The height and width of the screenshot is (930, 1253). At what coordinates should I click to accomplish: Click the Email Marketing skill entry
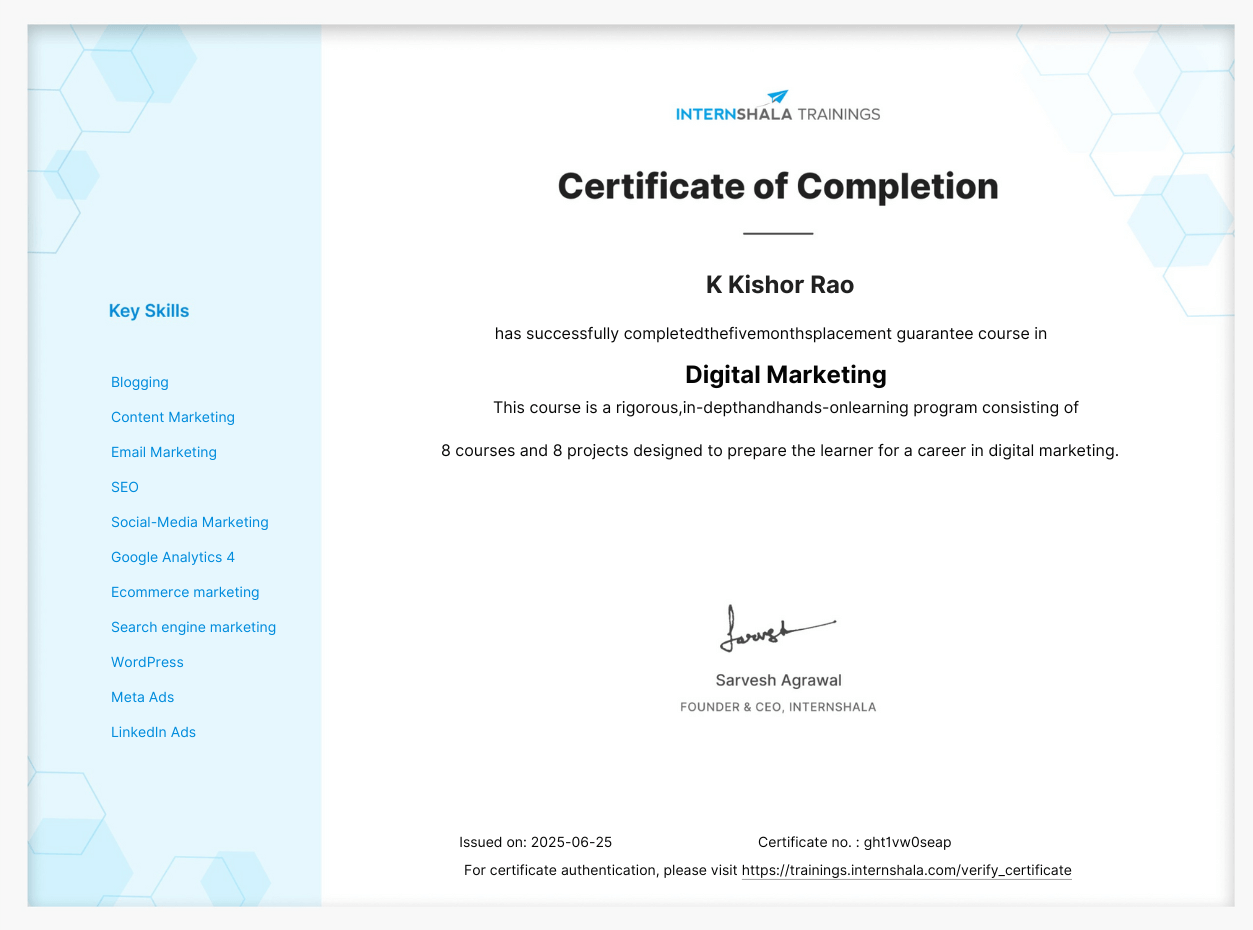(164, 452)
